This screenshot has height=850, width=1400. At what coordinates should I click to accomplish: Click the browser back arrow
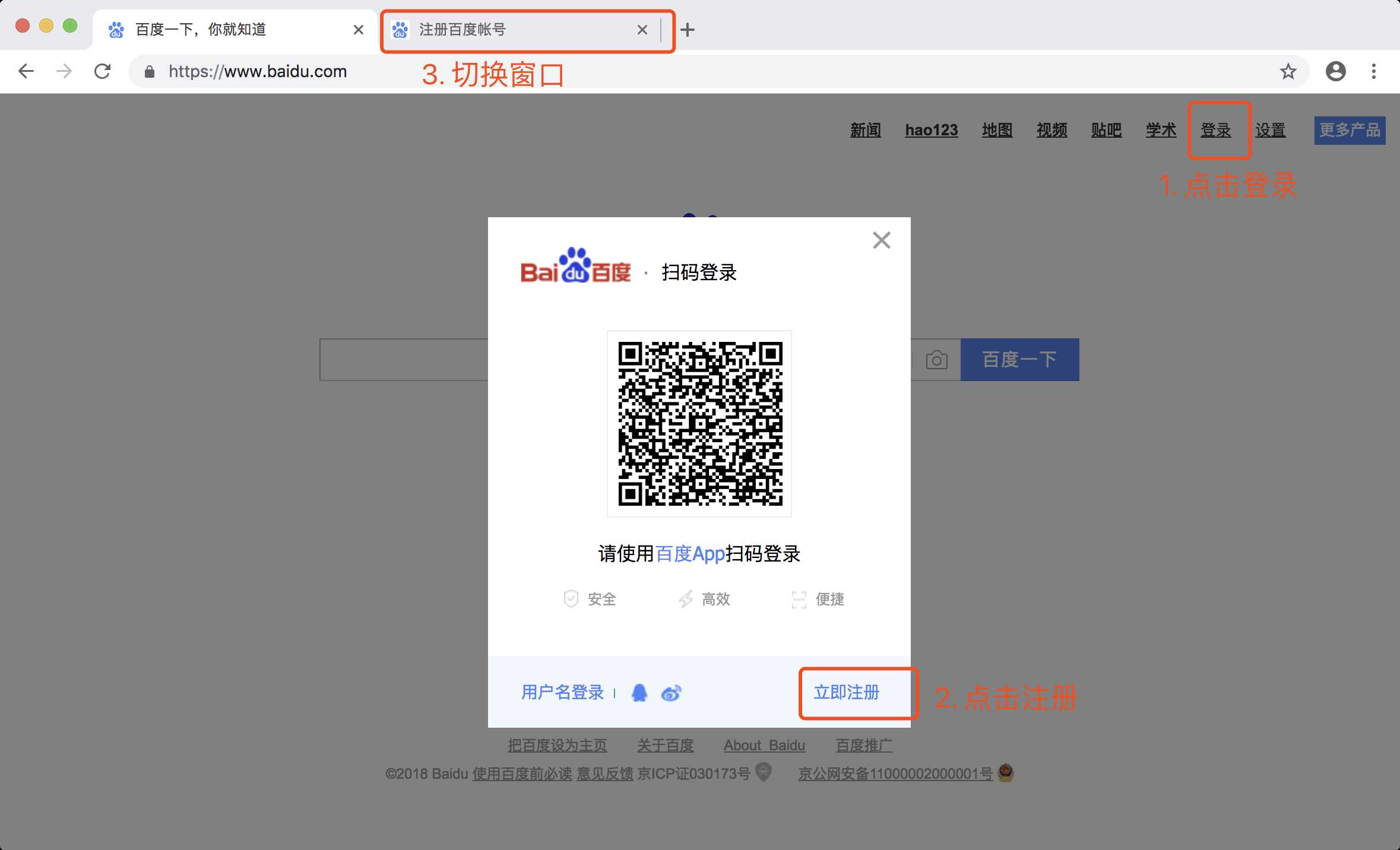pyautogui.click(x=26, y=72)
